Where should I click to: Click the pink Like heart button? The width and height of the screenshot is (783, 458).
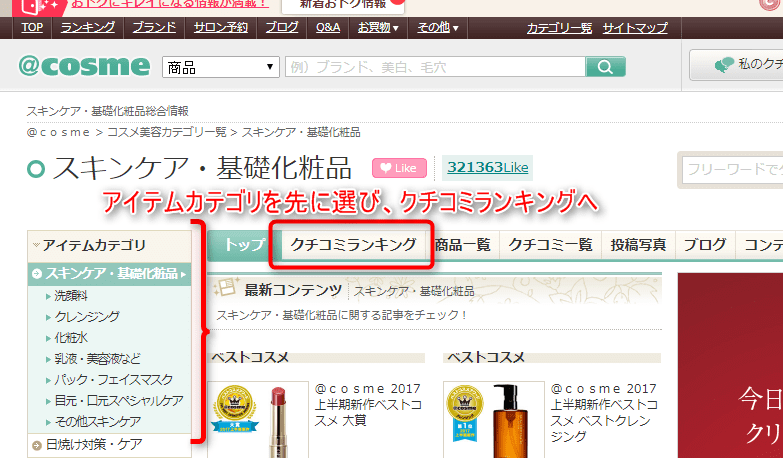coord(399,168)
